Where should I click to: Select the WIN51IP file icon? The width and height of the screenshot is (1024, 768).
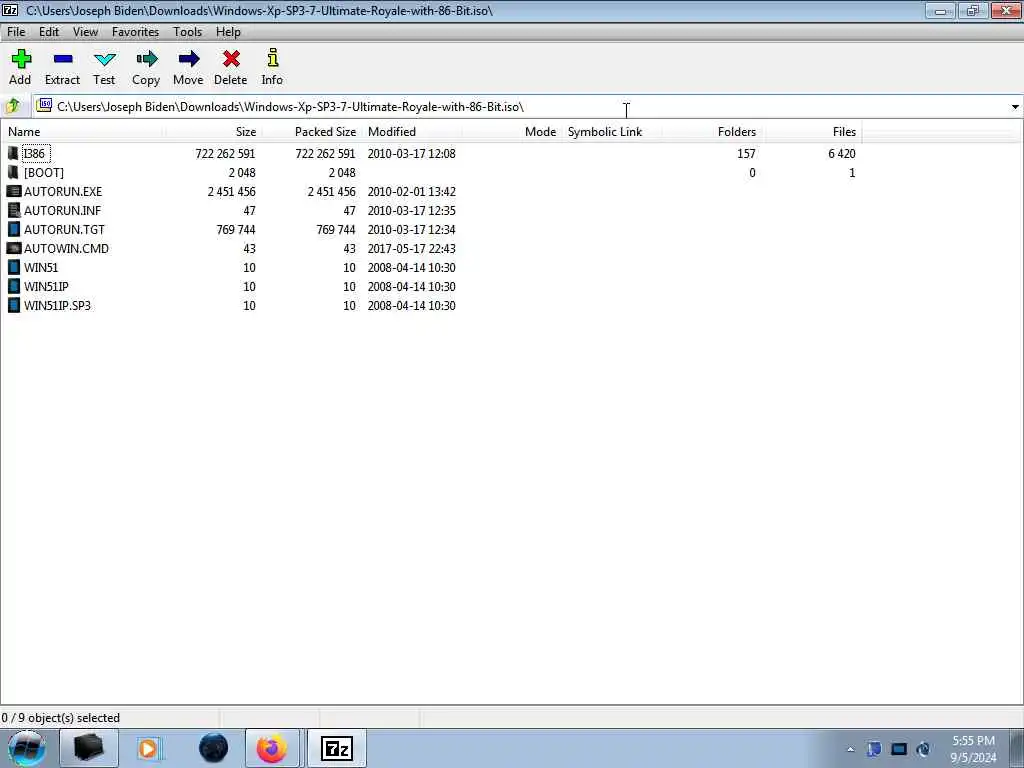[13, 286]
